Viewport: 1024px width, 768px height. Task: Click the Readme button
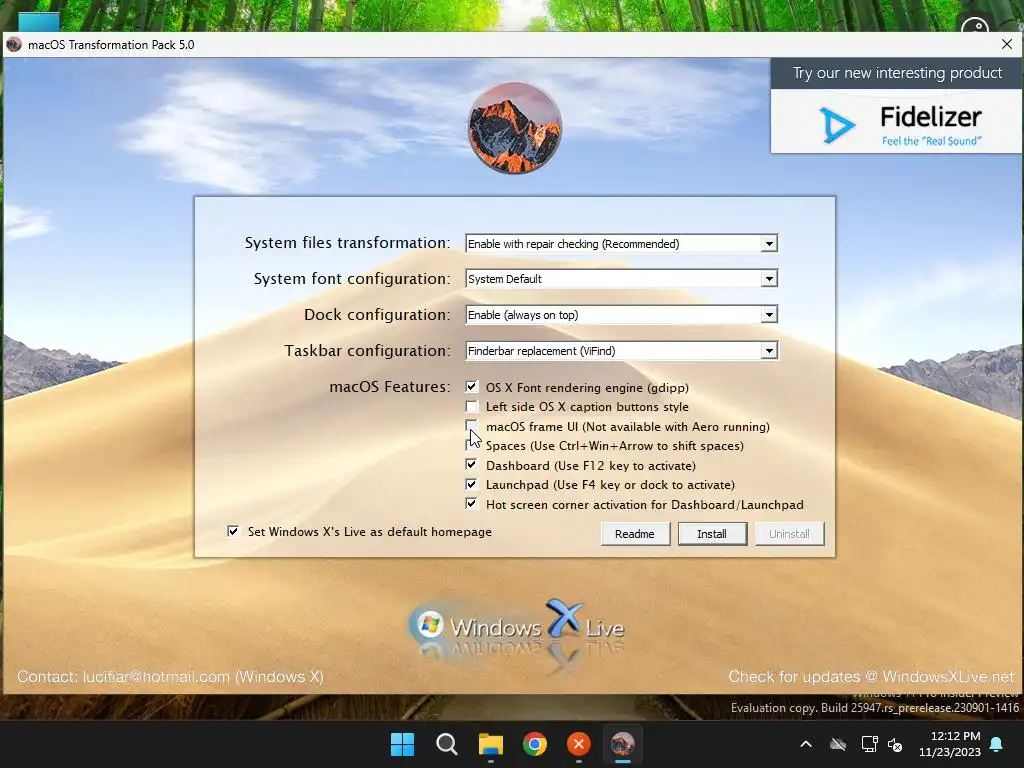pos(635,534)
